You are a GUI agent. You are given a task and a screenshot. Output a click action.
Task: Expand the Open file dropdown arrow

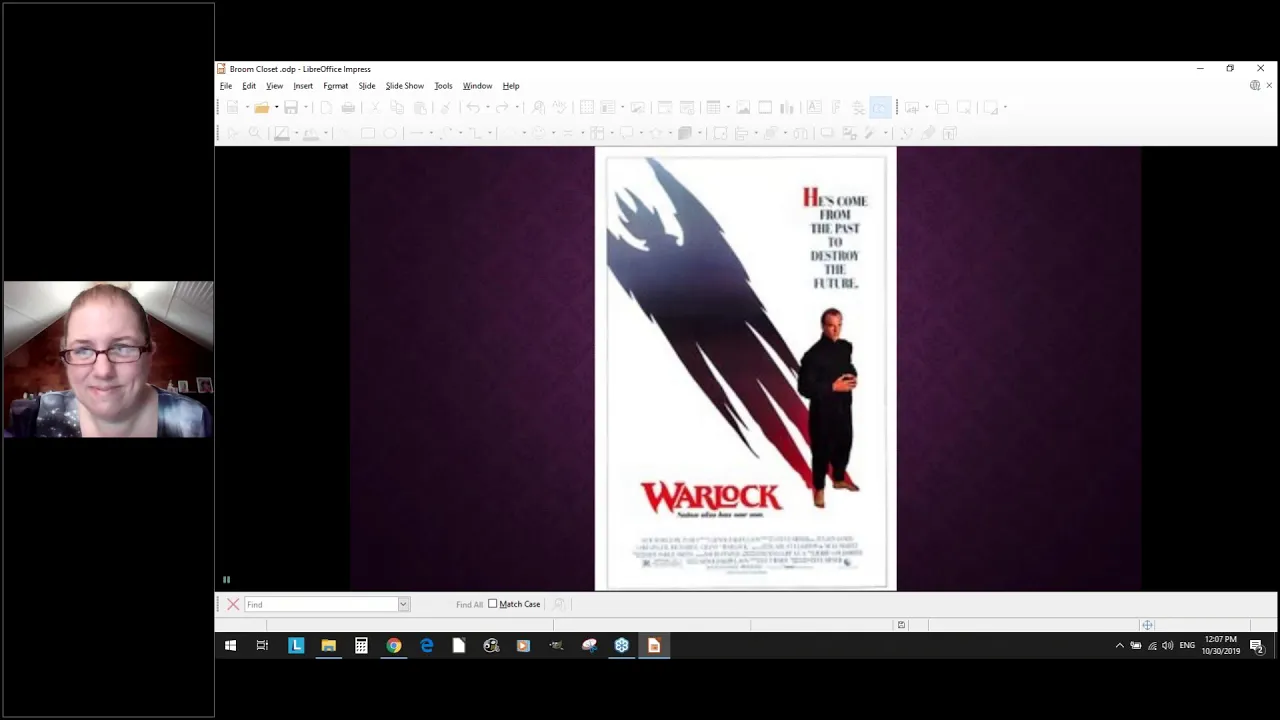(277, 107)
